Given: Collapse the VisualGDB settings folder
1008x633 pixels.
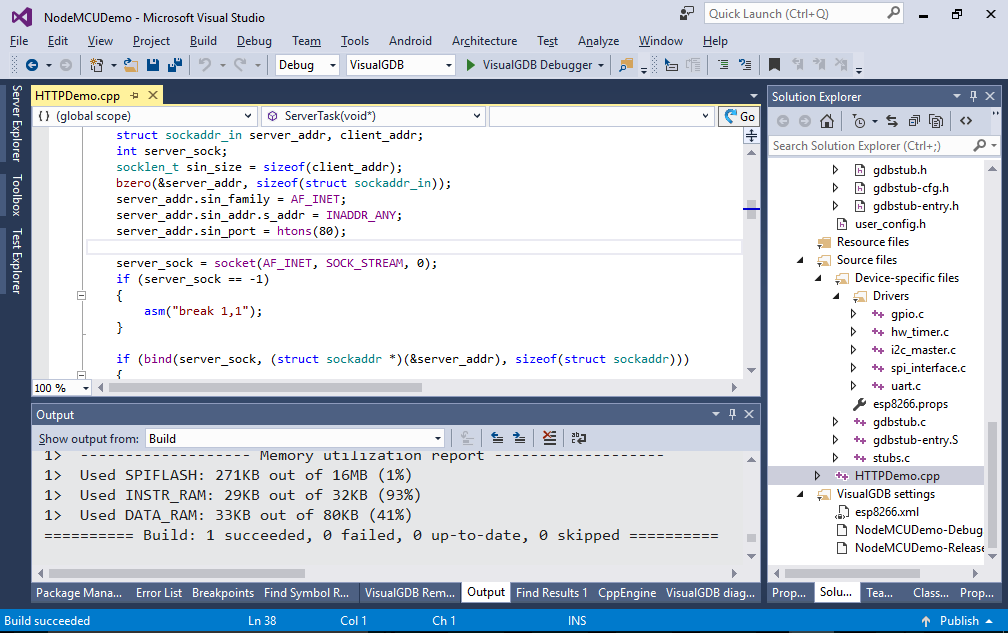Looking at the screenshot, I should point(800,494).
